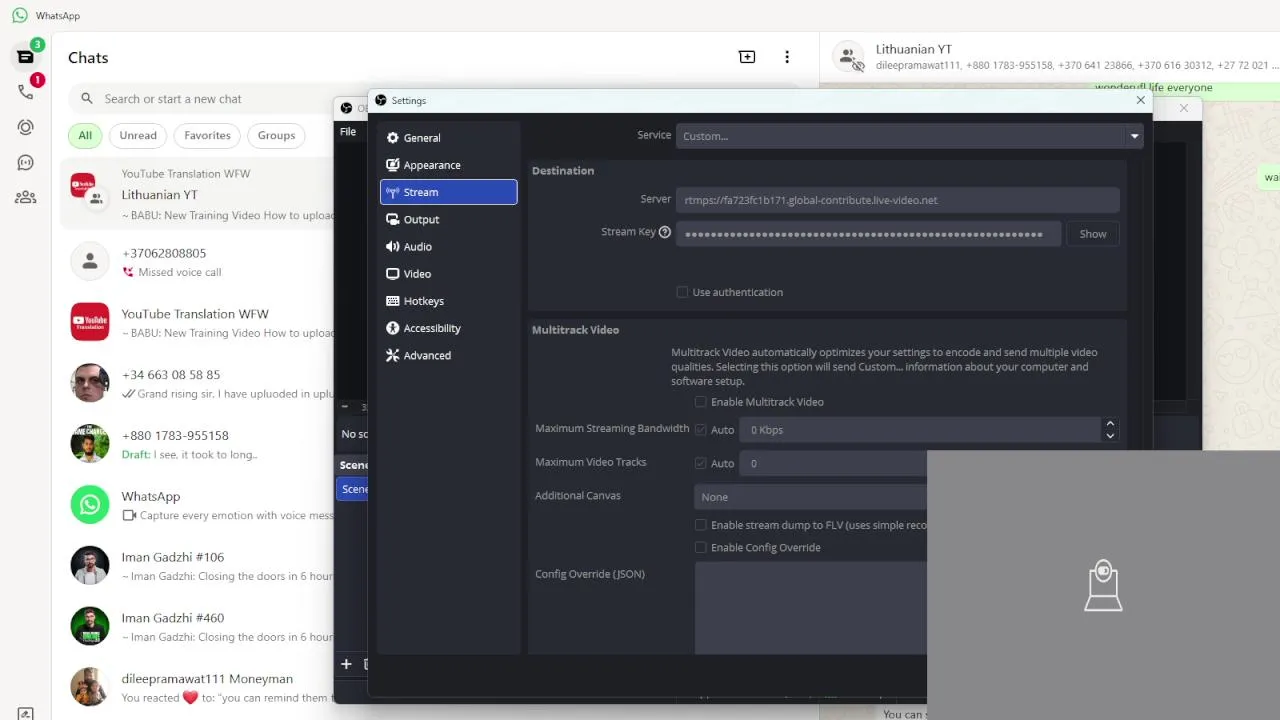Open WhatsApp chats three-dot menu

click(x=787, y=57)
